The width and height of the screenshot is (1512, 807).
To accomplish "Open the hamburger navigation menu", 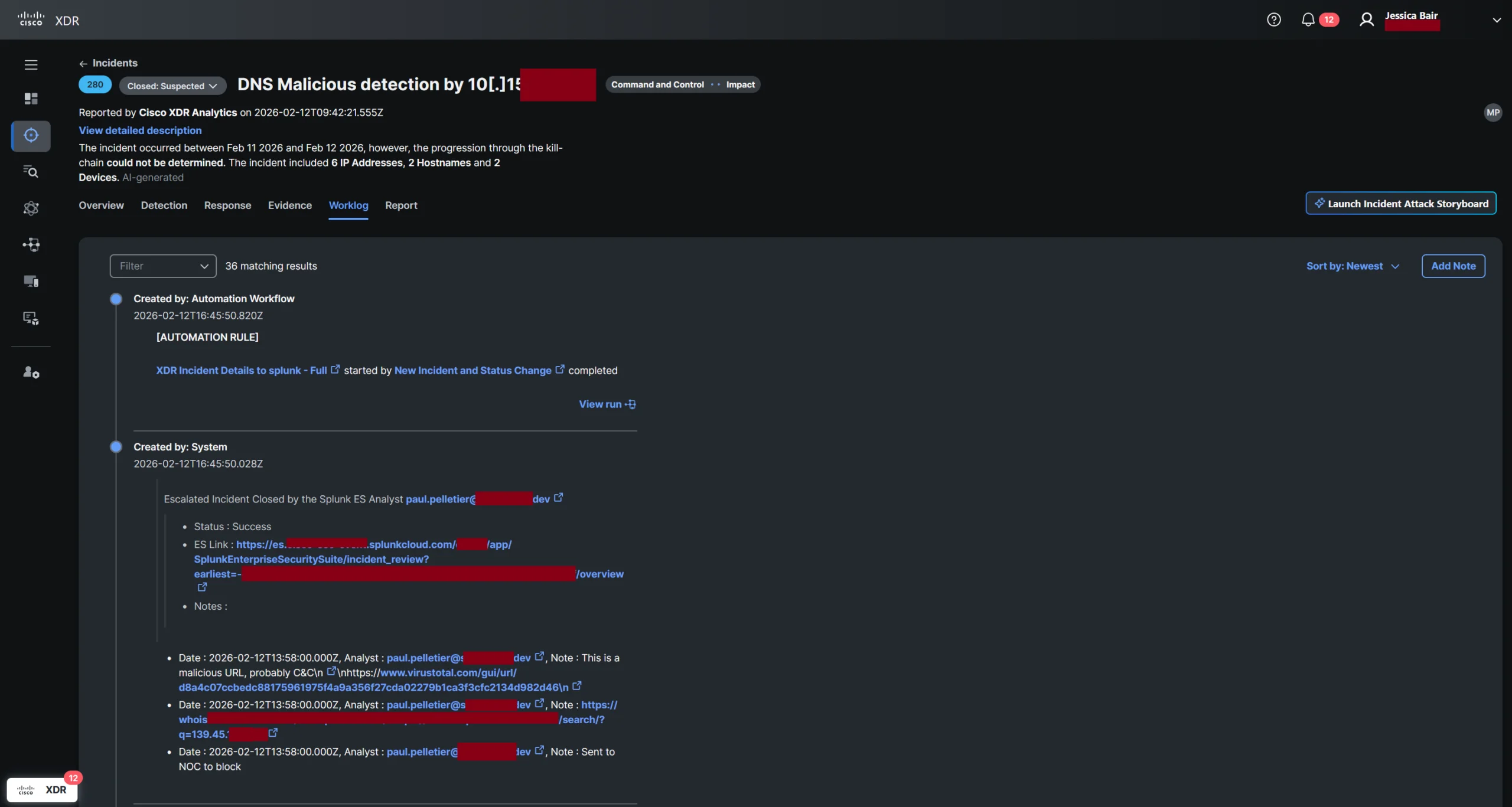I will click(31, 65).
